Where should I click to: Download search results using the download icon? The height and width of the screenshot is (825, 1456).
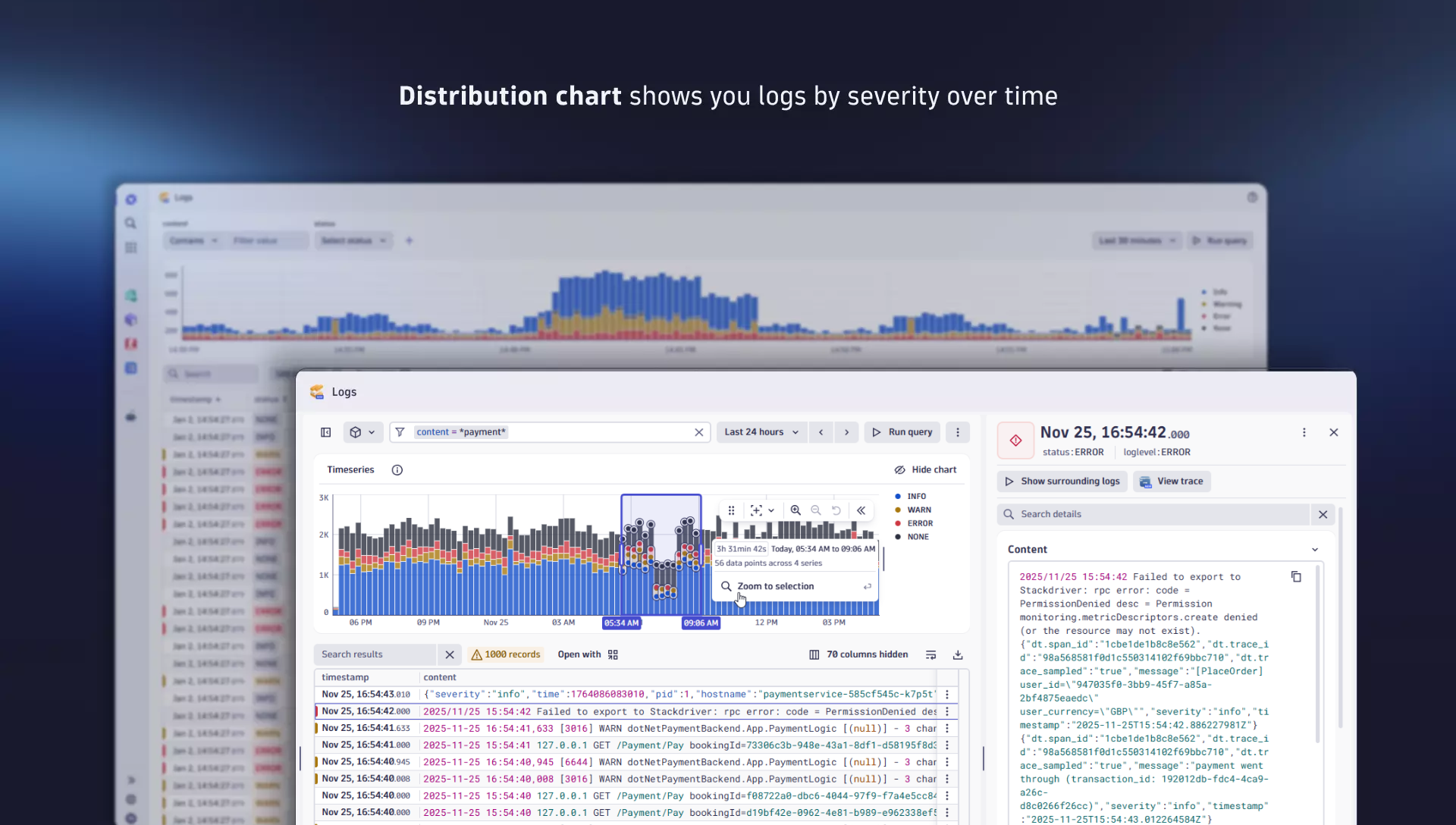point(957,654)
